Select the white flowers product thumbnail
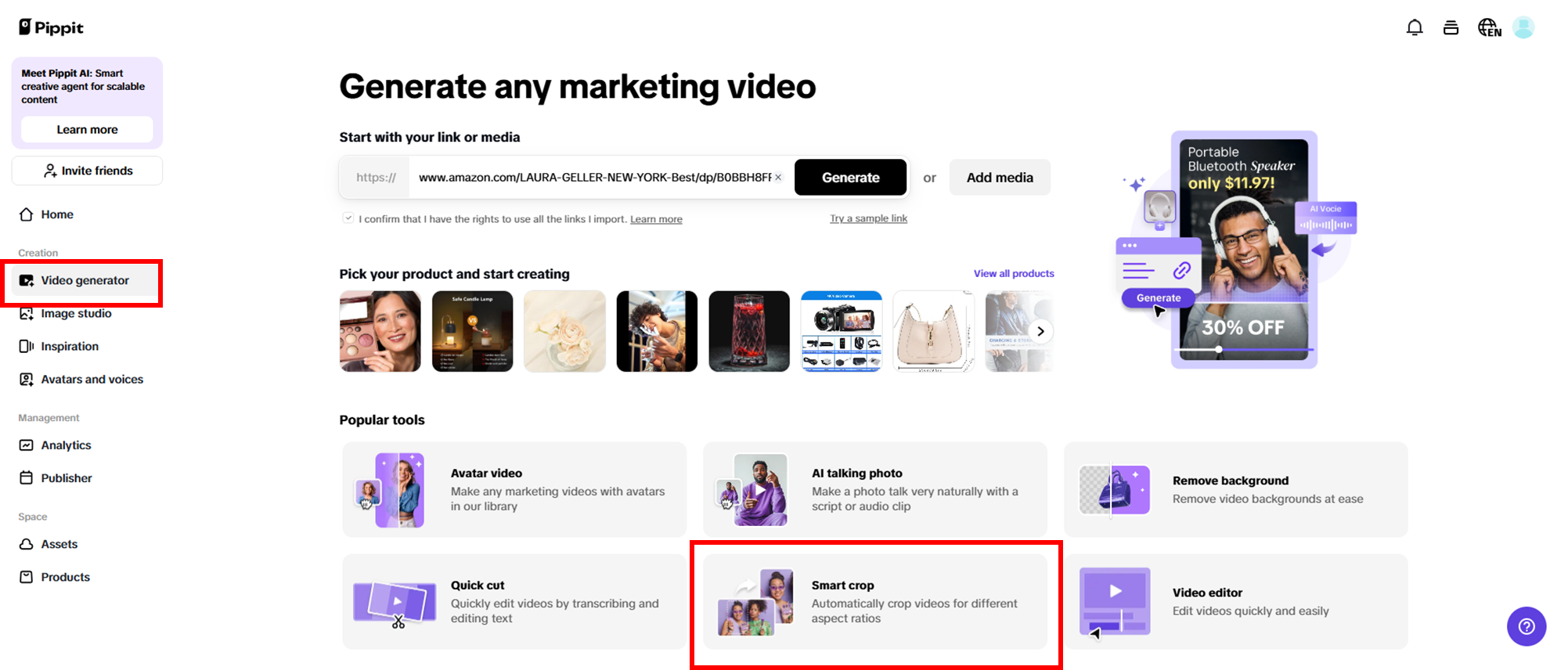Screen dimensions: 1568x670 (x=564, y=331)
